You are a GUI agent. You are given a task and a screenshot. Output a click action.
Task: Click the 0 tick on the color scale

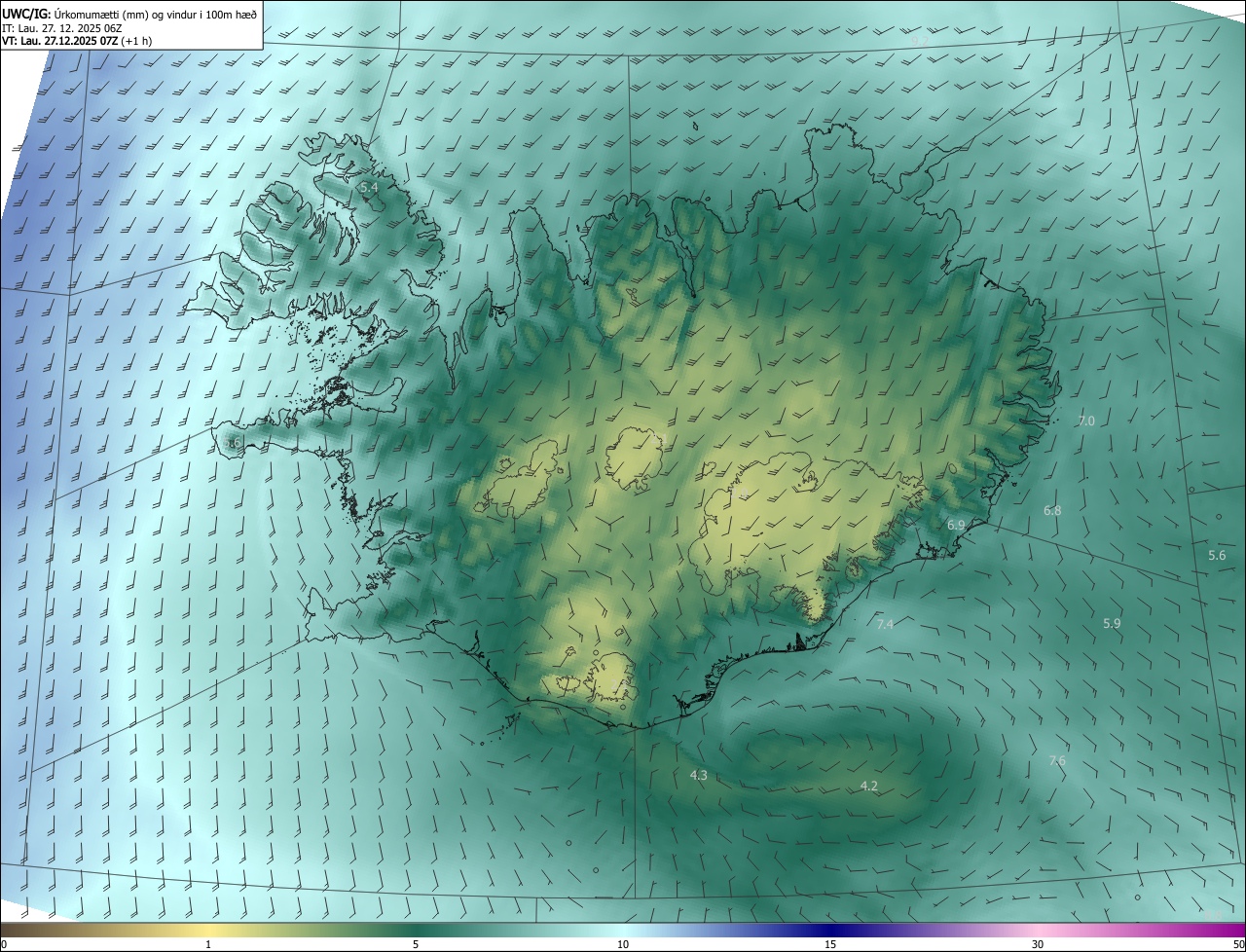click(x=4, y=944)
